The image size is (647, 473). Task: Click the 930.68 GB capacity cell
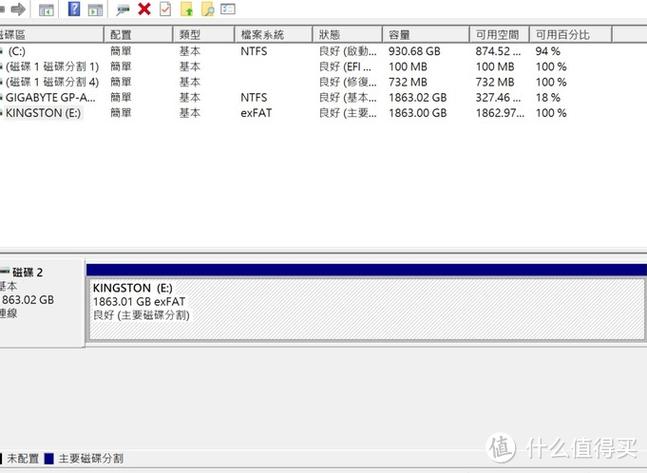pos(414,51)
